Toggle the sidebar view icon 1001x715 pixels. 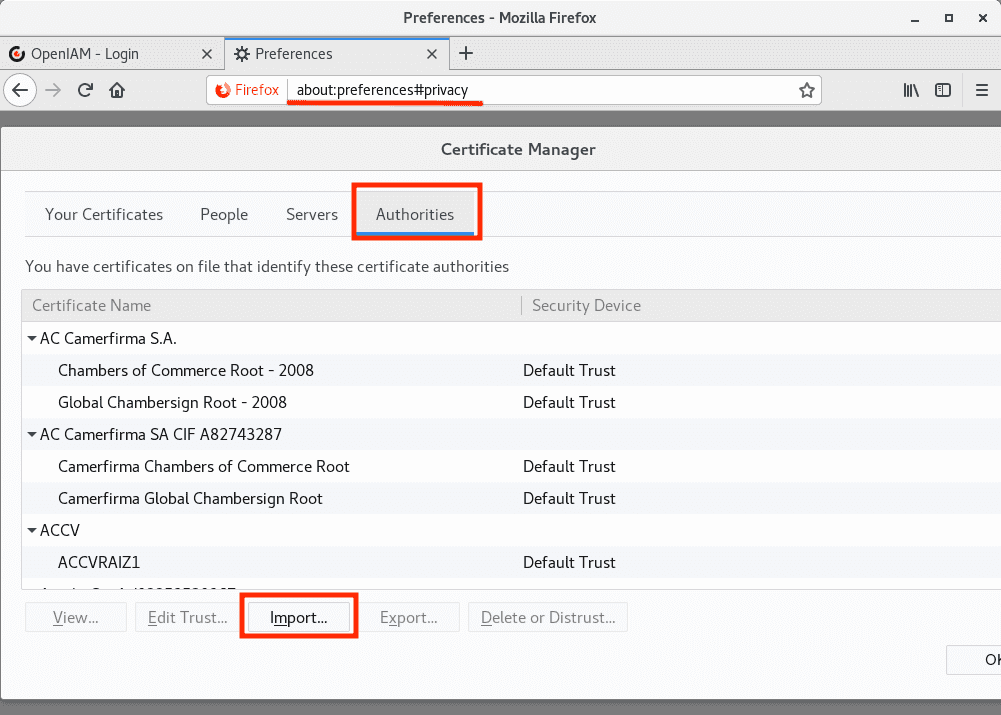(943, 90)
